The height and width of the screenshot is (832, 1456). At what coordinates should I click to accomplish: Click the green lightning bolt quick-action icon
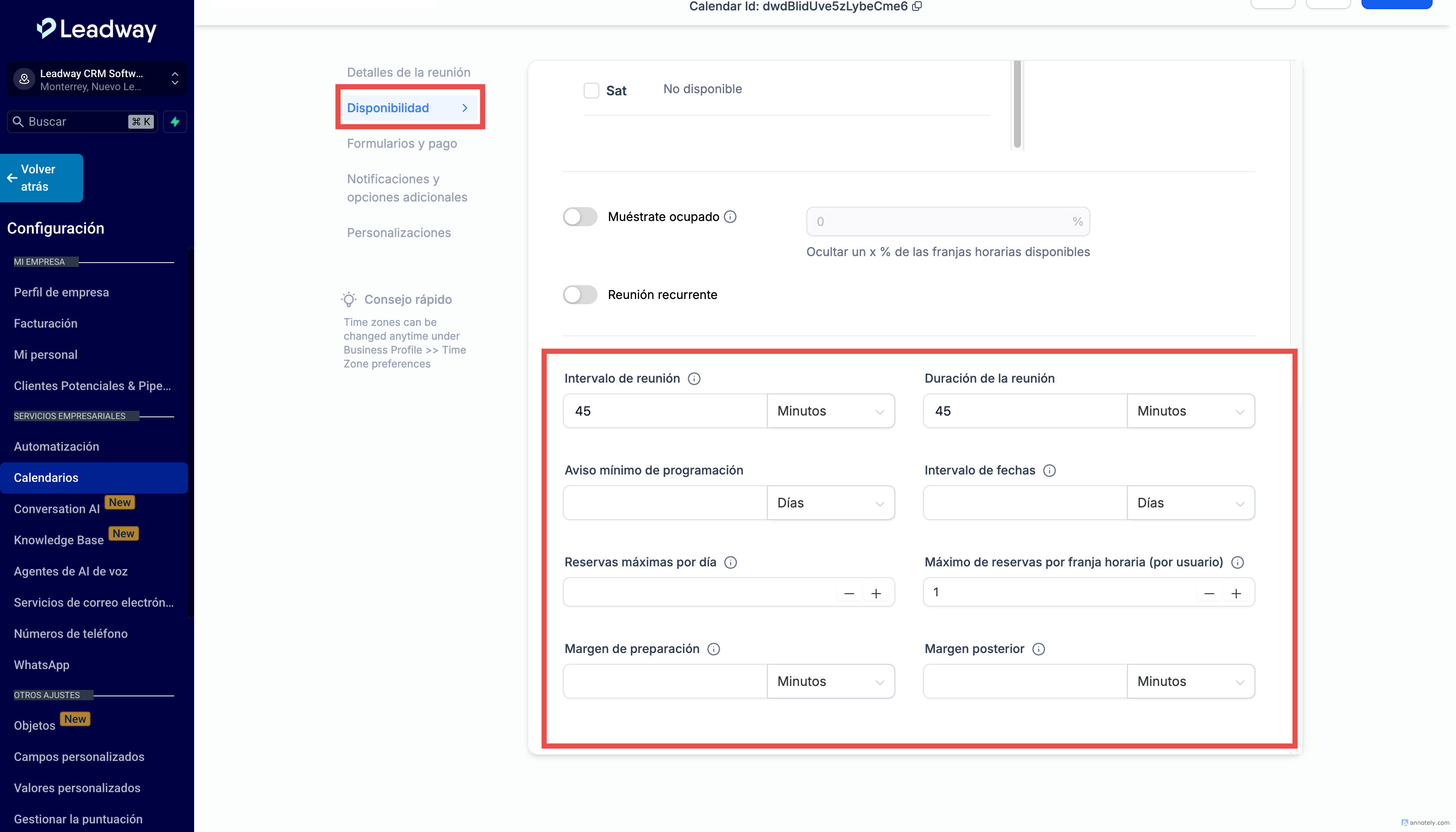coord(175,122)
